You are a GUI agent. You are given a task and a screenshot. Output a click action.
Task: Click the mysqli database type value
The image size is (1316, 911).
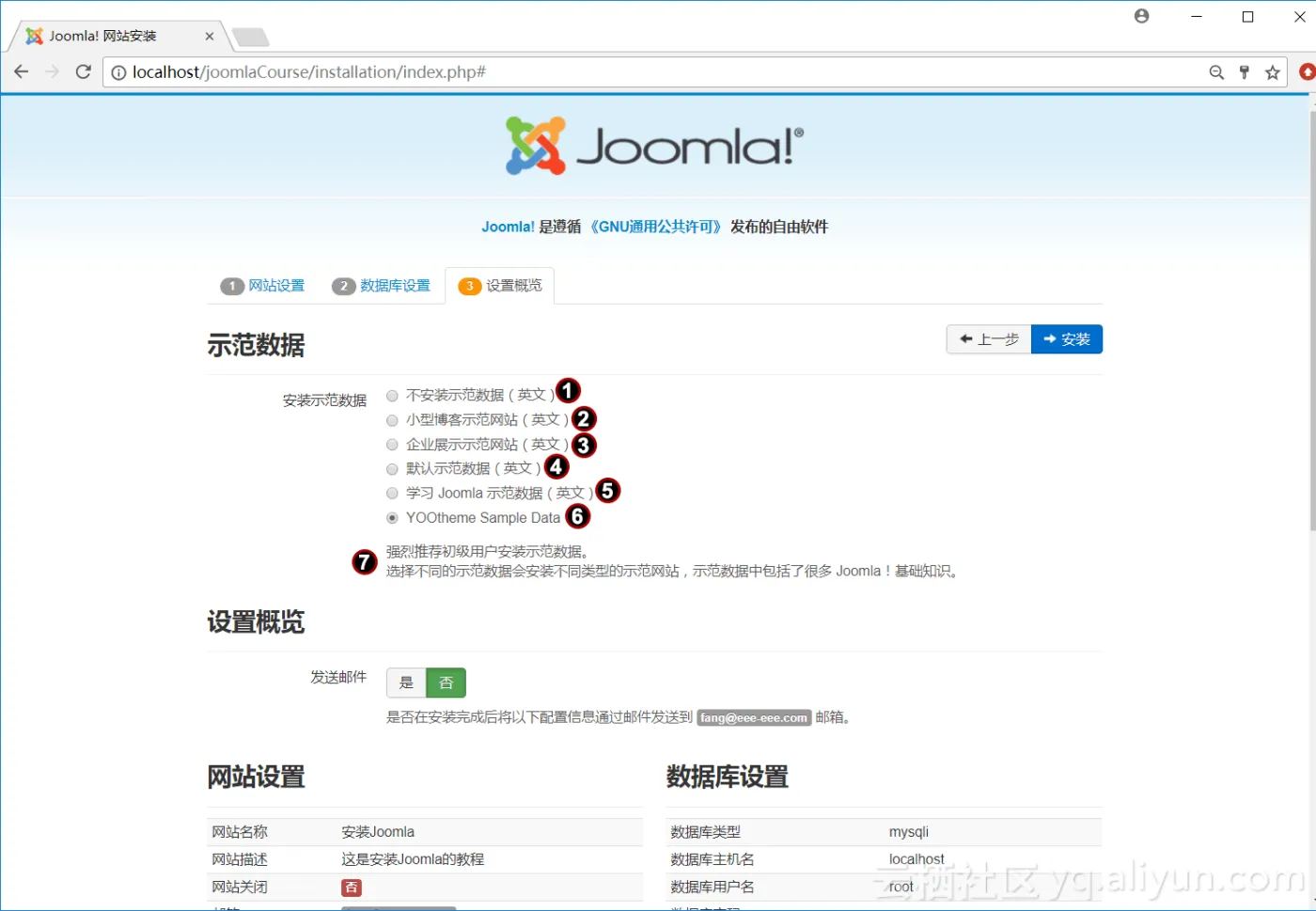[x=909, y=832]
